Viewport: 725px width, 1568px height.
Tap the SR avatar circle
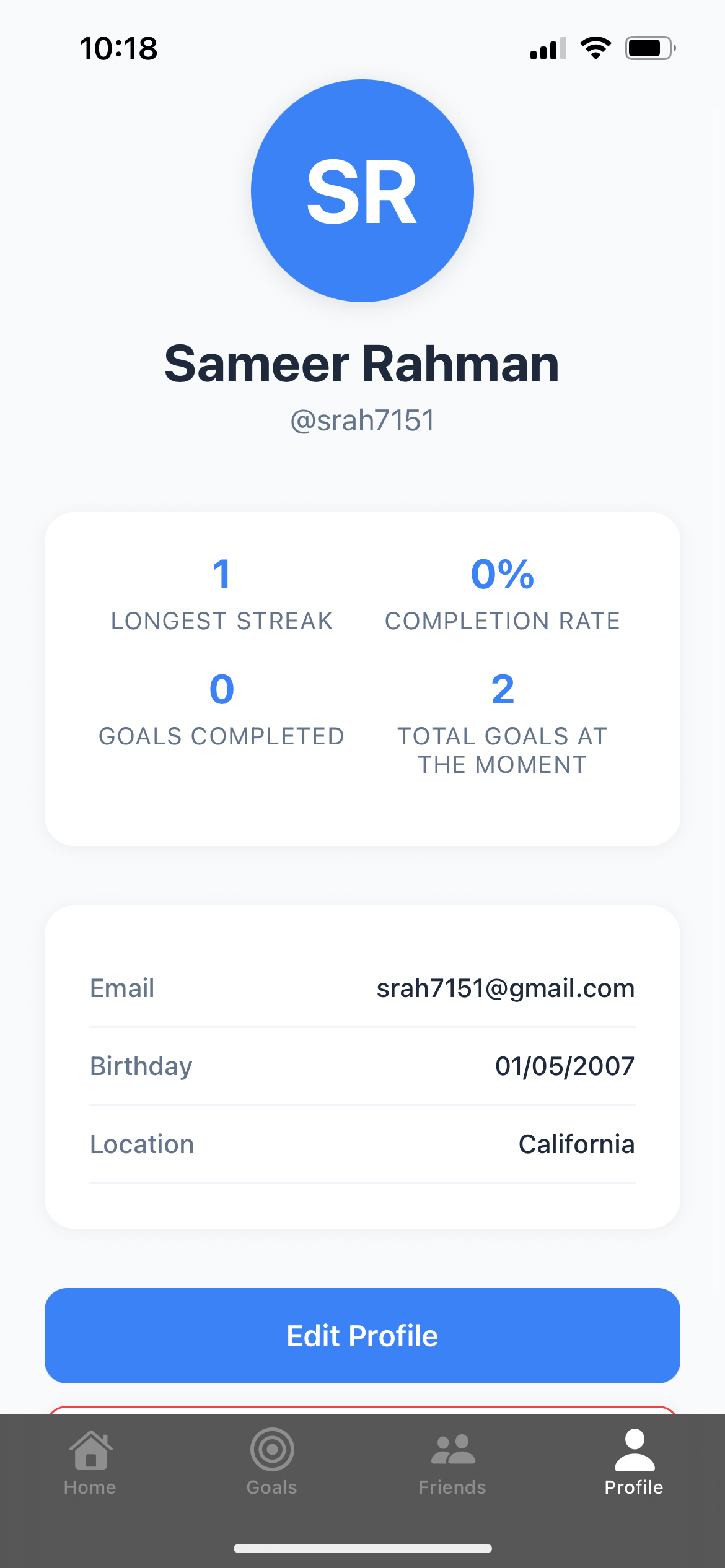pos(362,191)
